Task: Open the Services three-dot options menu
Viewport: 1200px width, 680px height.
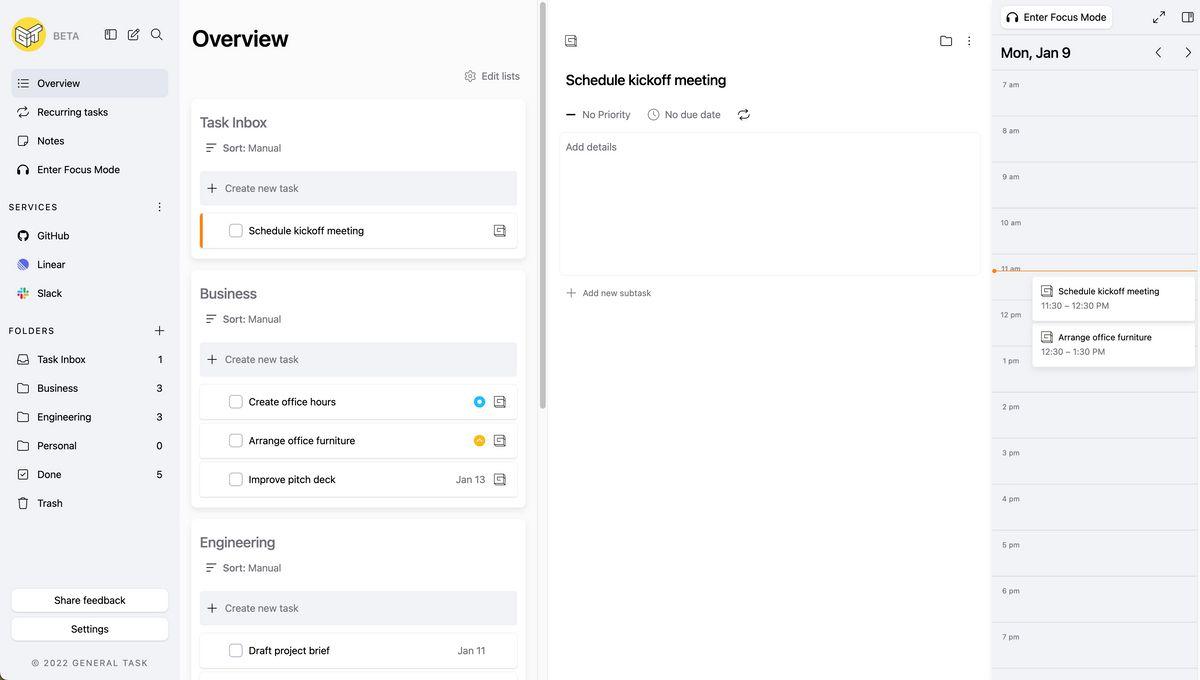Action: point(159,207)
